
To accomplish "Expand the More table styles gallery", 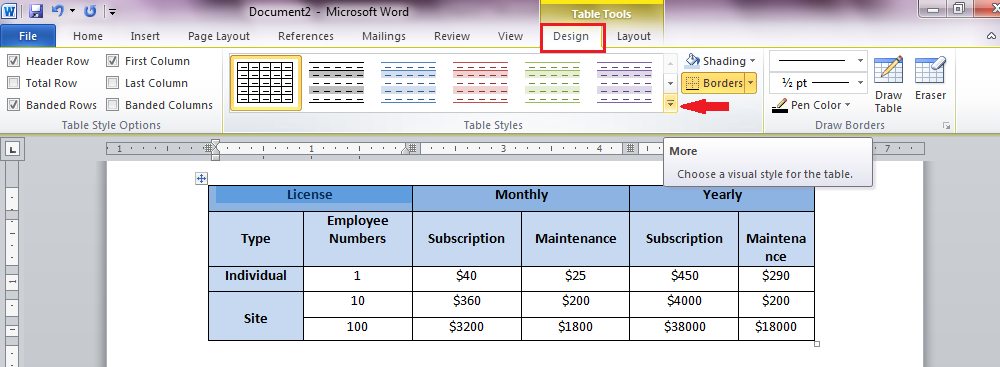I will (x=670, y=103).
